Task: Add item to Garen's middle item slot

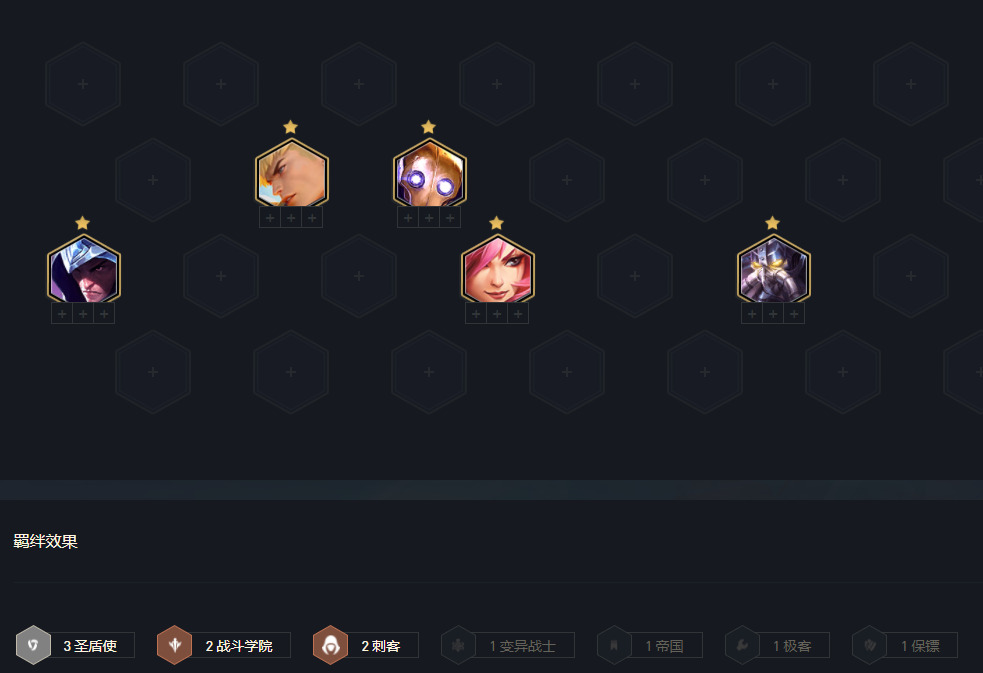Action: coord(291,218)
